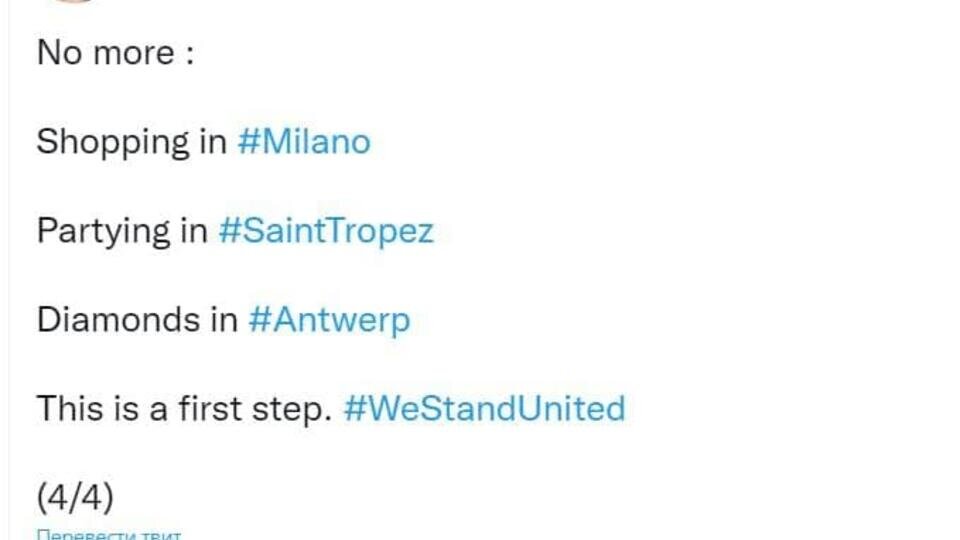
Task: Open the #Milano hashtag
Action: point(304,141)
